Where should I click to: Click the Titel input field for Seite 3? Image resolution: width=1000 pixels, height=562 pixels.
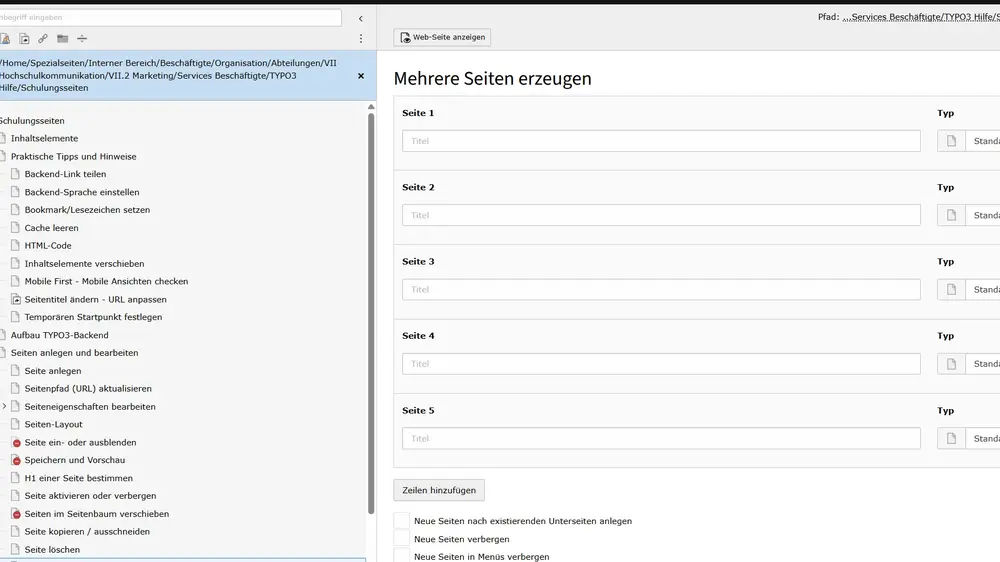click(661, 290)
